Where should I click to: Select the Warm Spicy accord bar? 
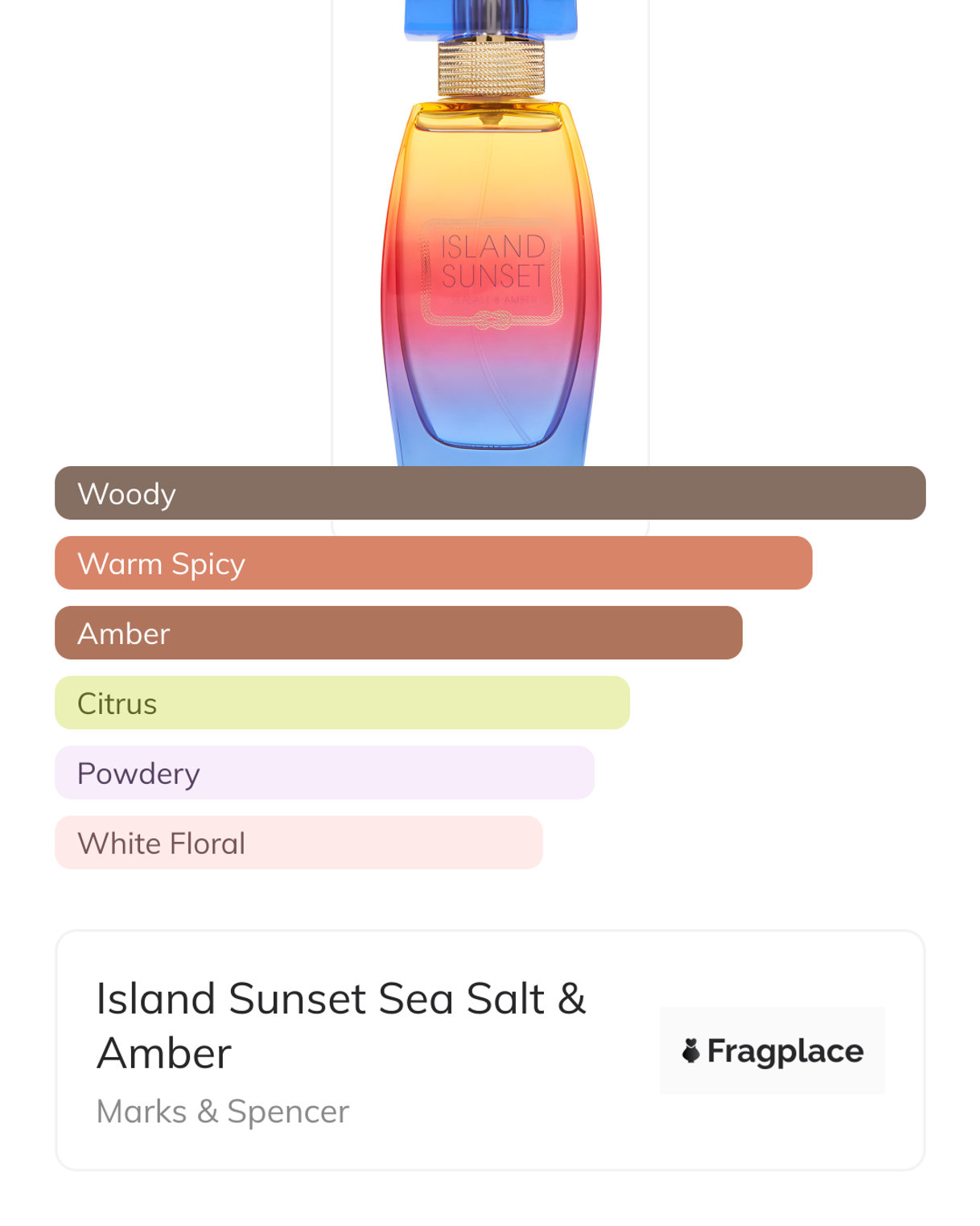(433, 563)
